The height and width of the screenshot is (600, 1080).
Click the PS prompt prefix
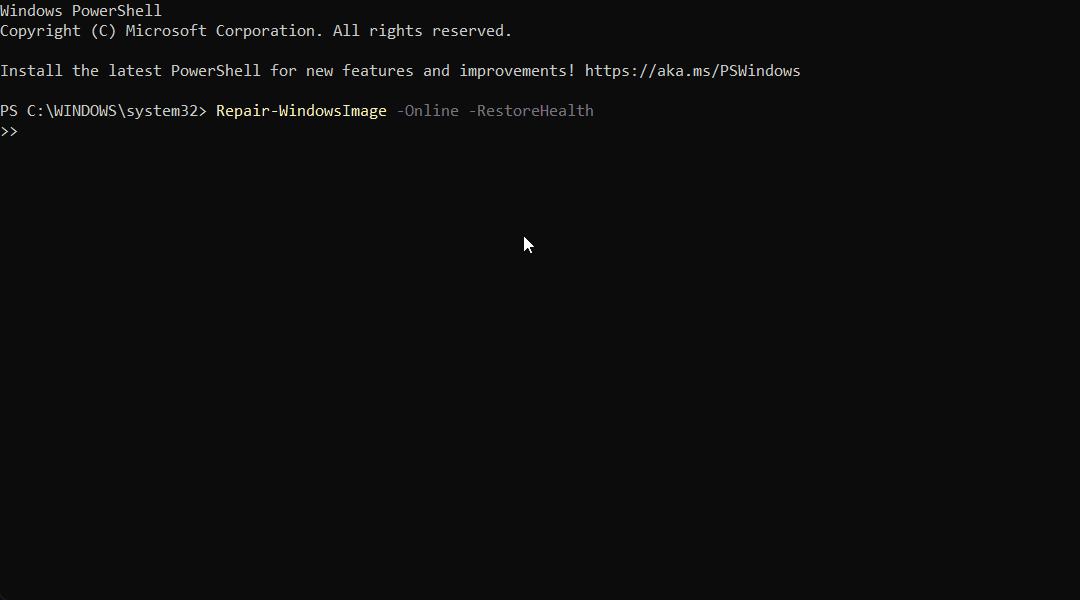point(9,111)
